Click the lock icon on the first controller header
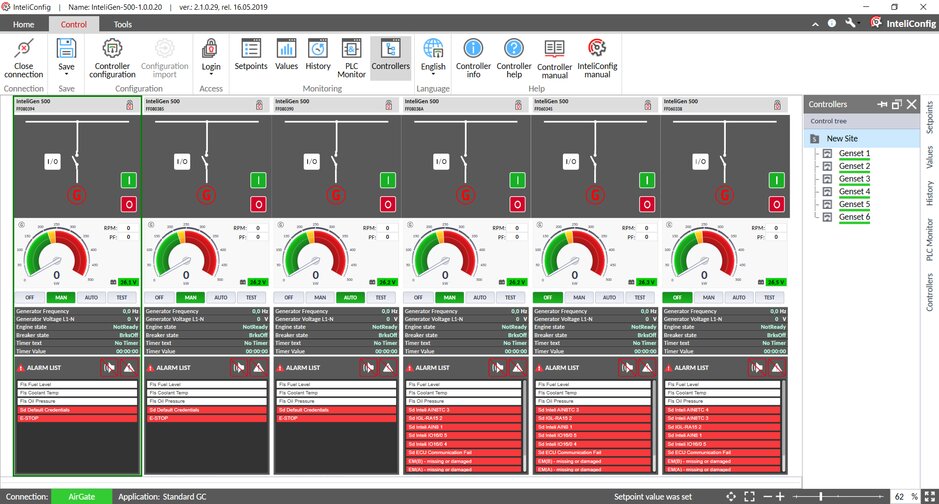Image resolution: width=939 pixels, height=504 pixels. click(129, 105)
